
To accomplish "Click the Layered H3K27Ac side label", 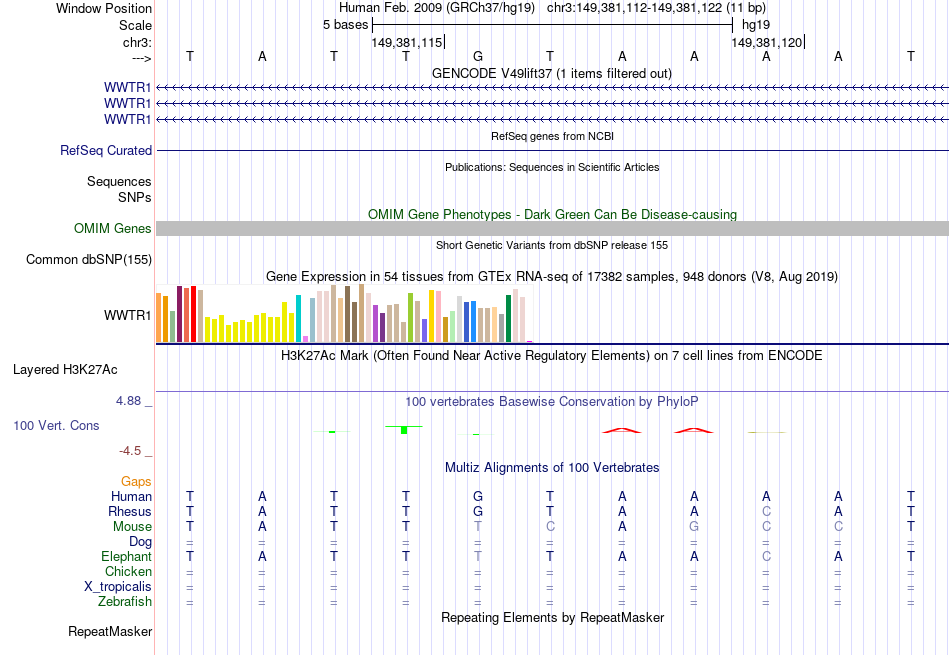I will click(65, 370).
